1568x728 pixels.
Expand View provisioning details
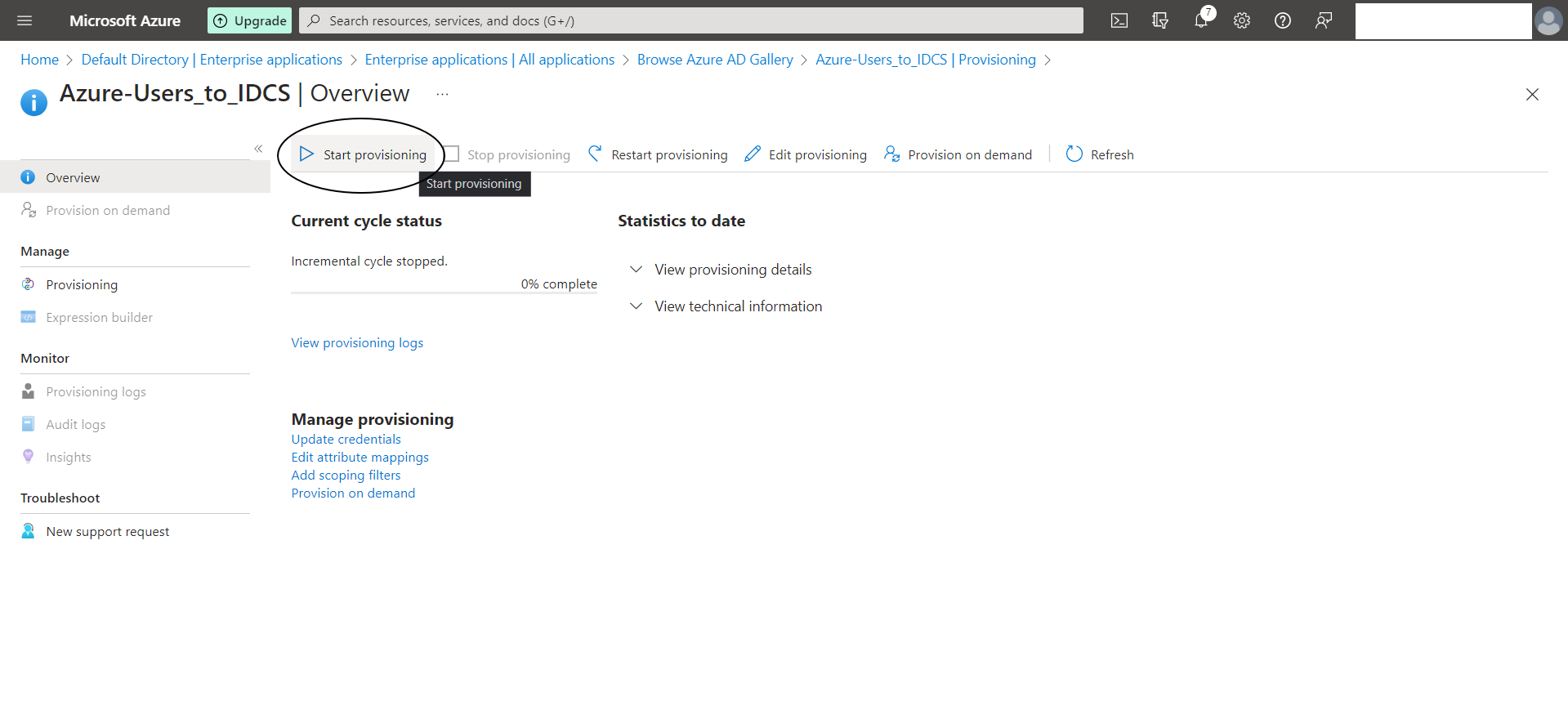(721, 270)
